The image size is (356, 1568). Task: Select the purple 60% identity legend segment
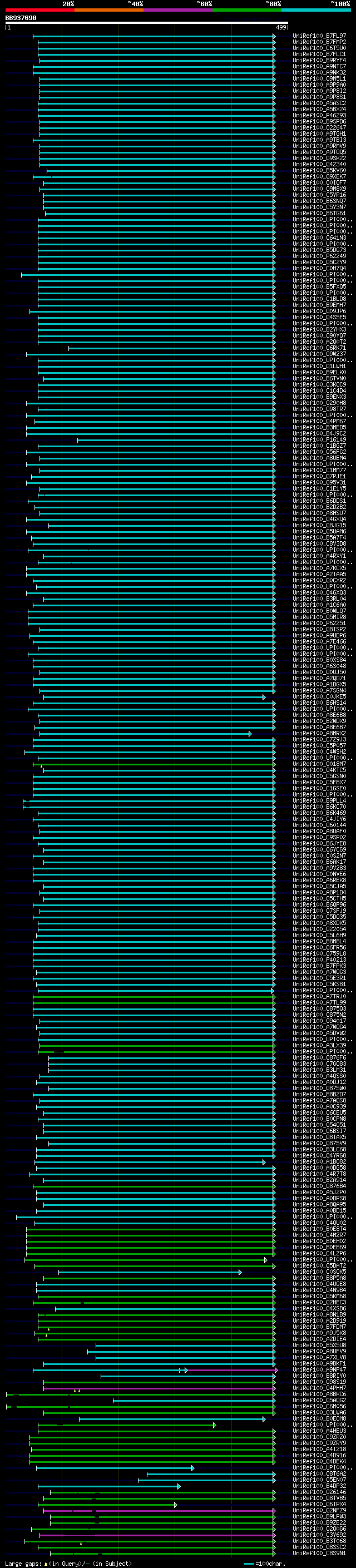coord(177,10)
